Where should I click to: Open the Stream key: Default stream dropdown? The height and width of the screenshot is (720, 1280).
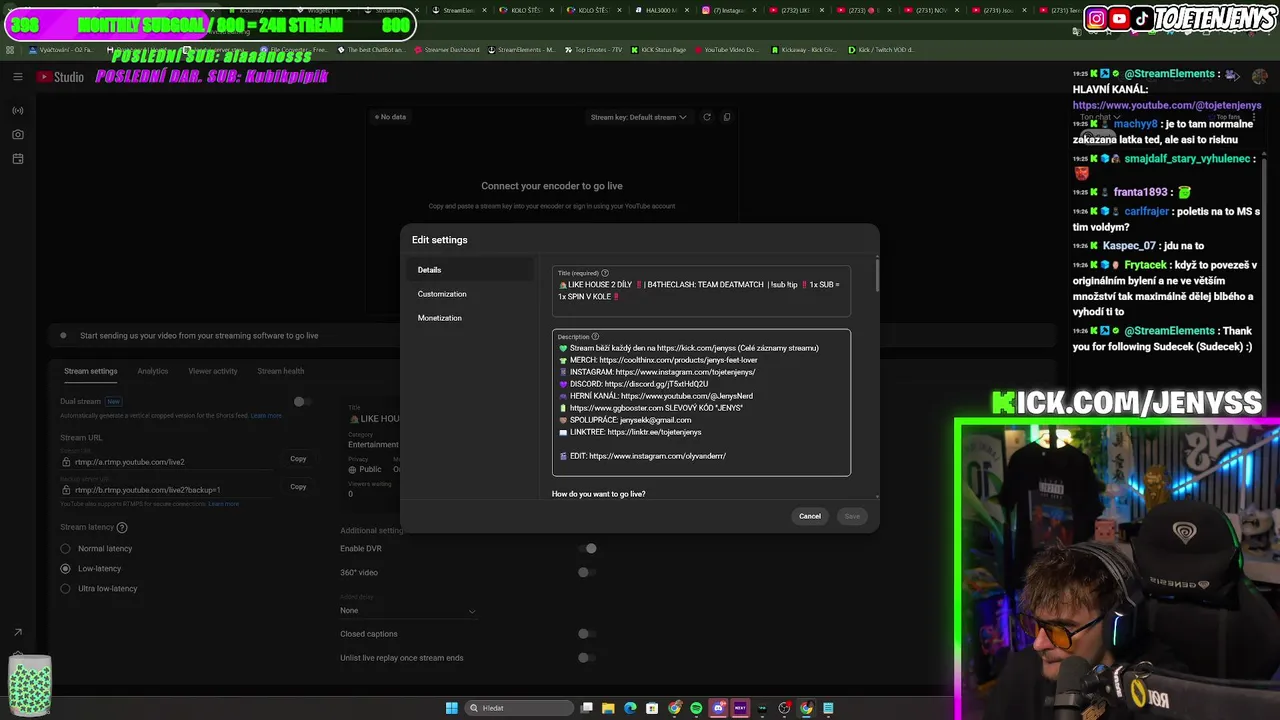point(638,117)
